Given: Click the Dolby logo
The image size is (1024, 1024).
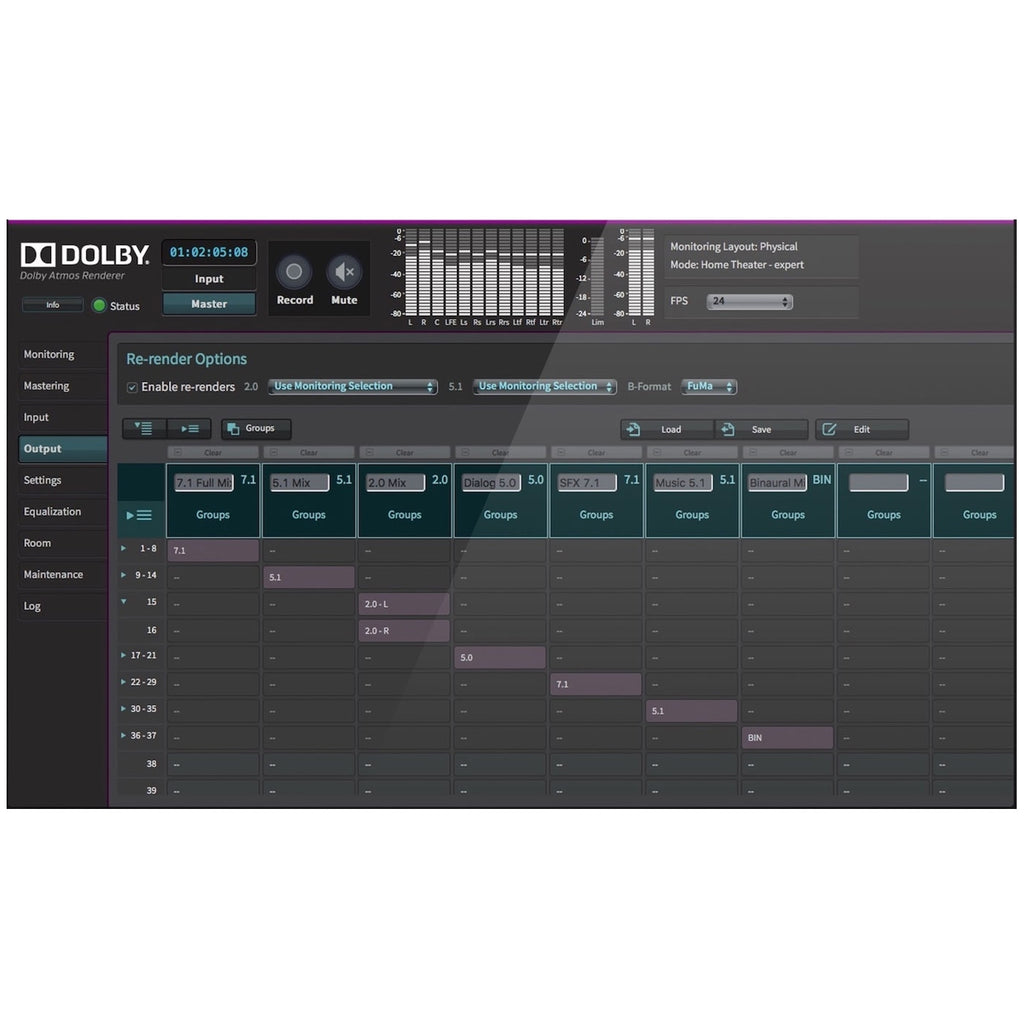Looking at the screenshot, I should pos(85,255).
